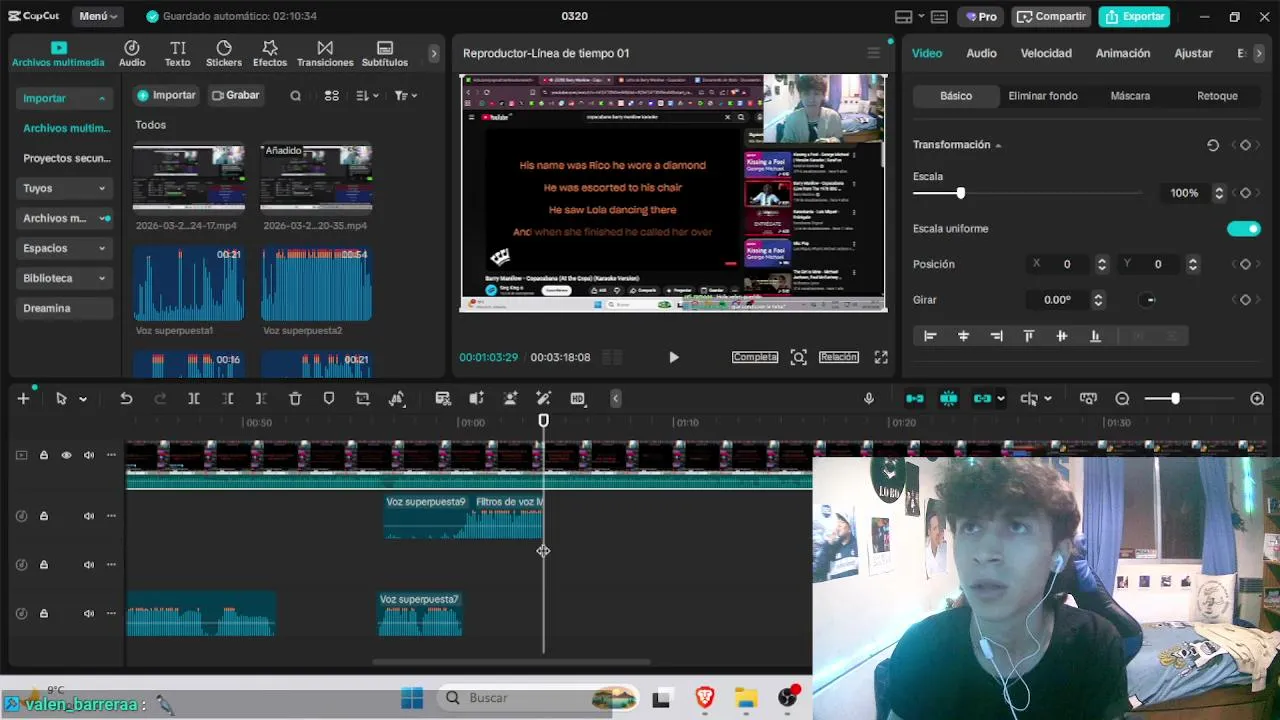Screen dimensions: 1280x720
Task: Search media with magnifier icon
Action: 295,95
